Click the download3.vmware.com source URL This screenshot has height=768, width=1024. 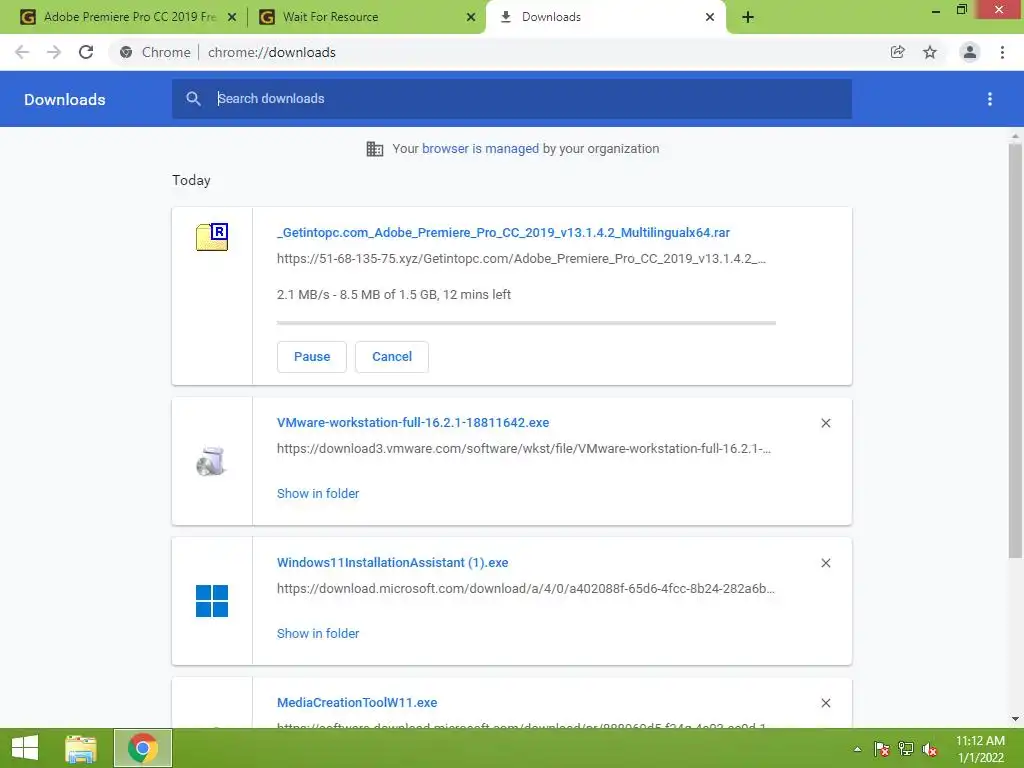point(524,449)
